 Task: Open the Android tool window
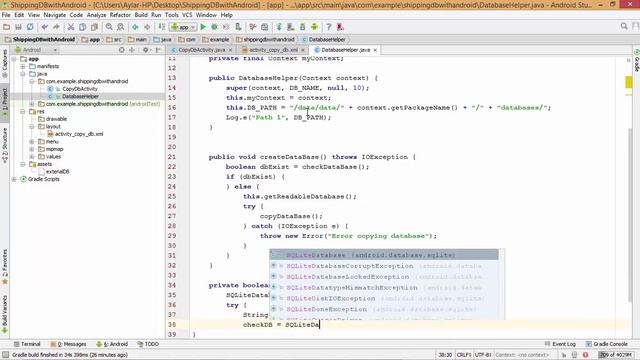(112, 344)
